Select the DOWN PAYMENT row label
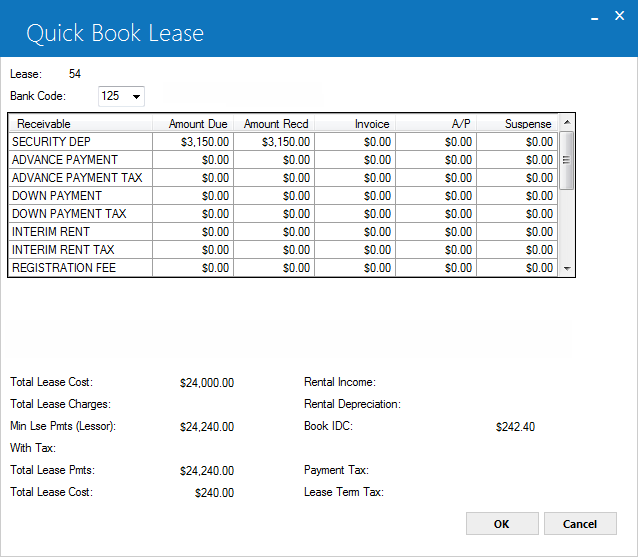Image resolution: width=638 pixels, height=557 pixels. 80,196
